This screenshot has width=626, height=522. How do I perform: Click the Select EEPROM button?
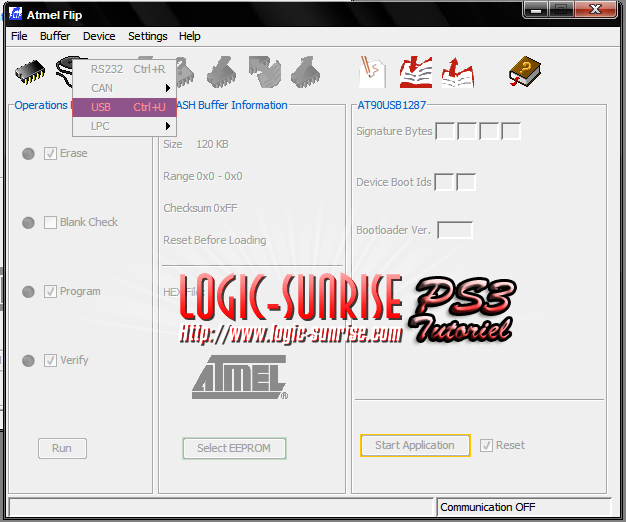[234, 448]
